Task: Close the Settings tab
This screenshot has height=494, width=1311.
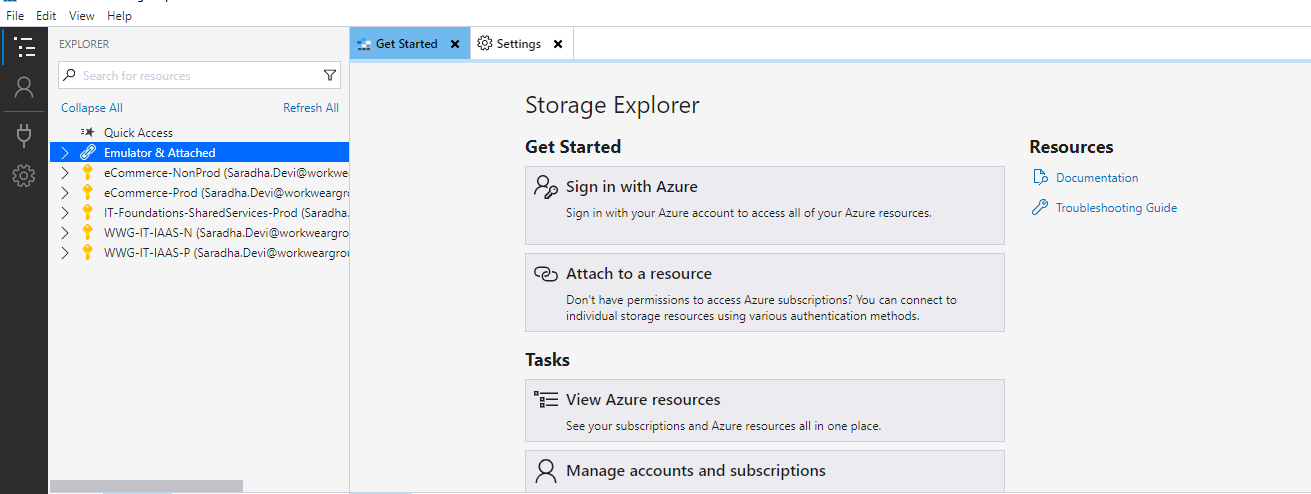Action: [x=558, y=44]
